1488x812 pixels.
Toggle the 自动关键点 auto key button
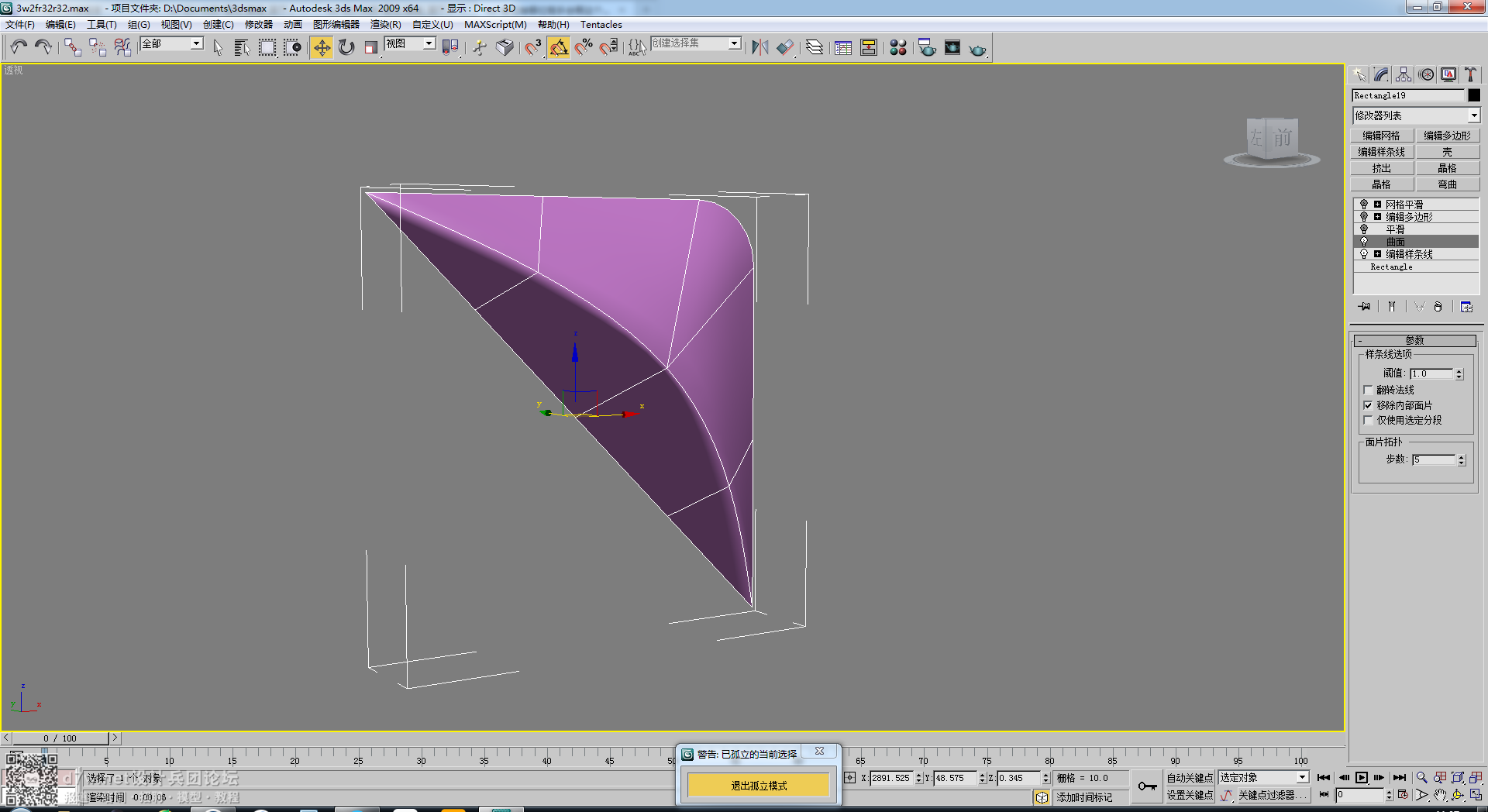(x=1190, y=778)
